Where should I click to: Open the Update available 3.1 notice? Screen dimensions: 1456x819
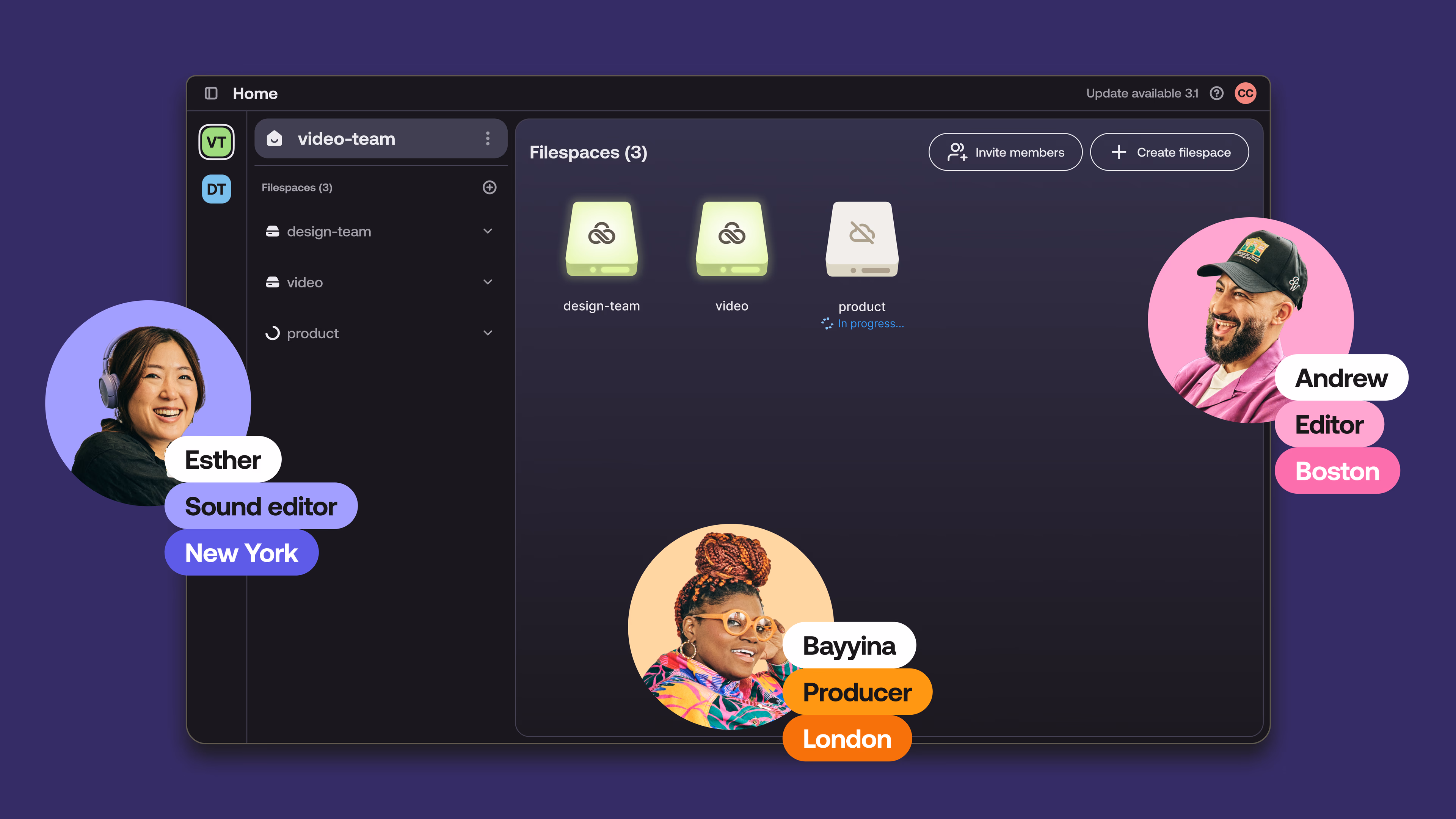tap(1142, 93)
